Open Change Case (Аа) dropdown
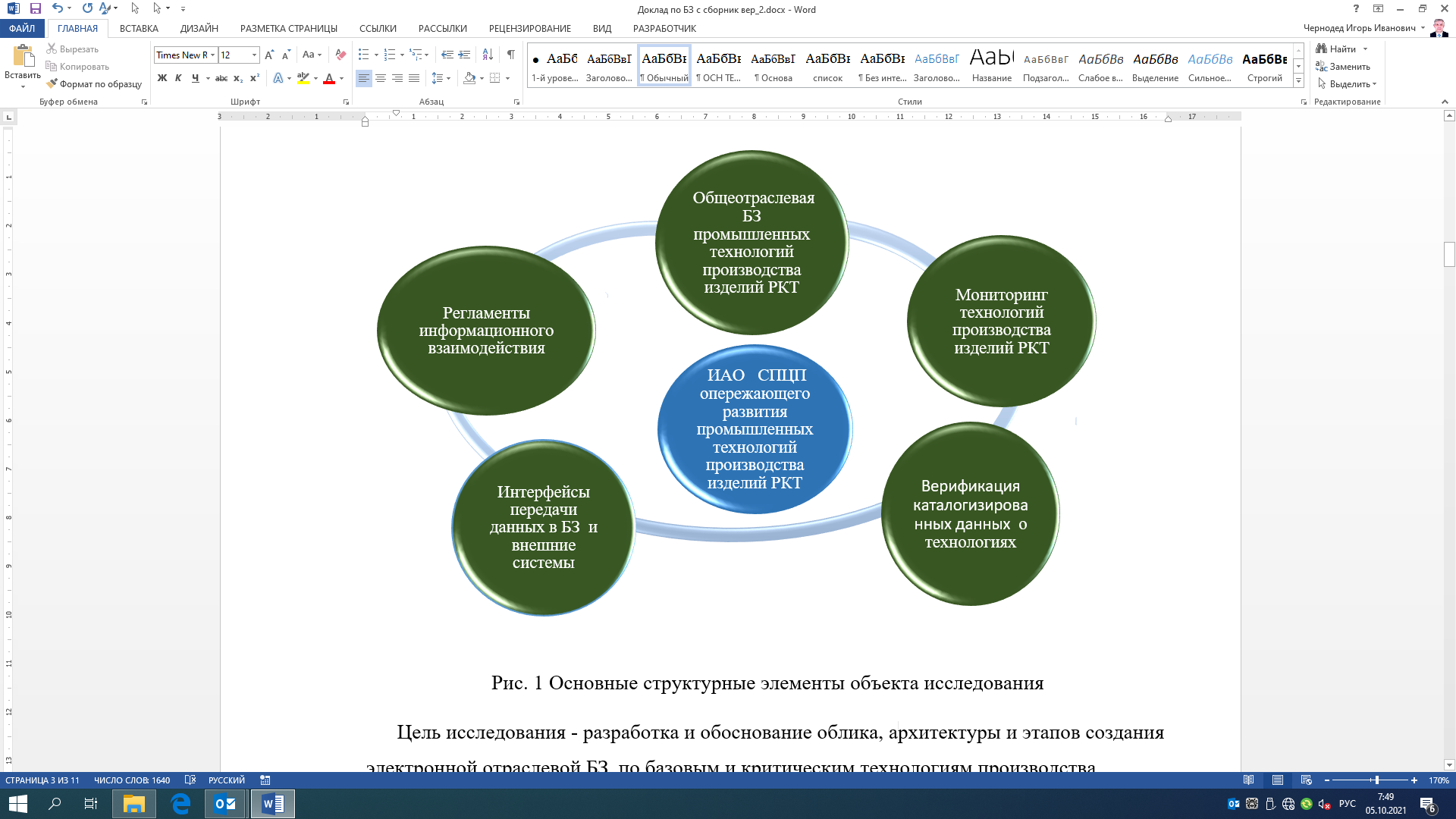The height and width of the screenshot is (819, 1456). pyautogui.click(x=312, y=55)
